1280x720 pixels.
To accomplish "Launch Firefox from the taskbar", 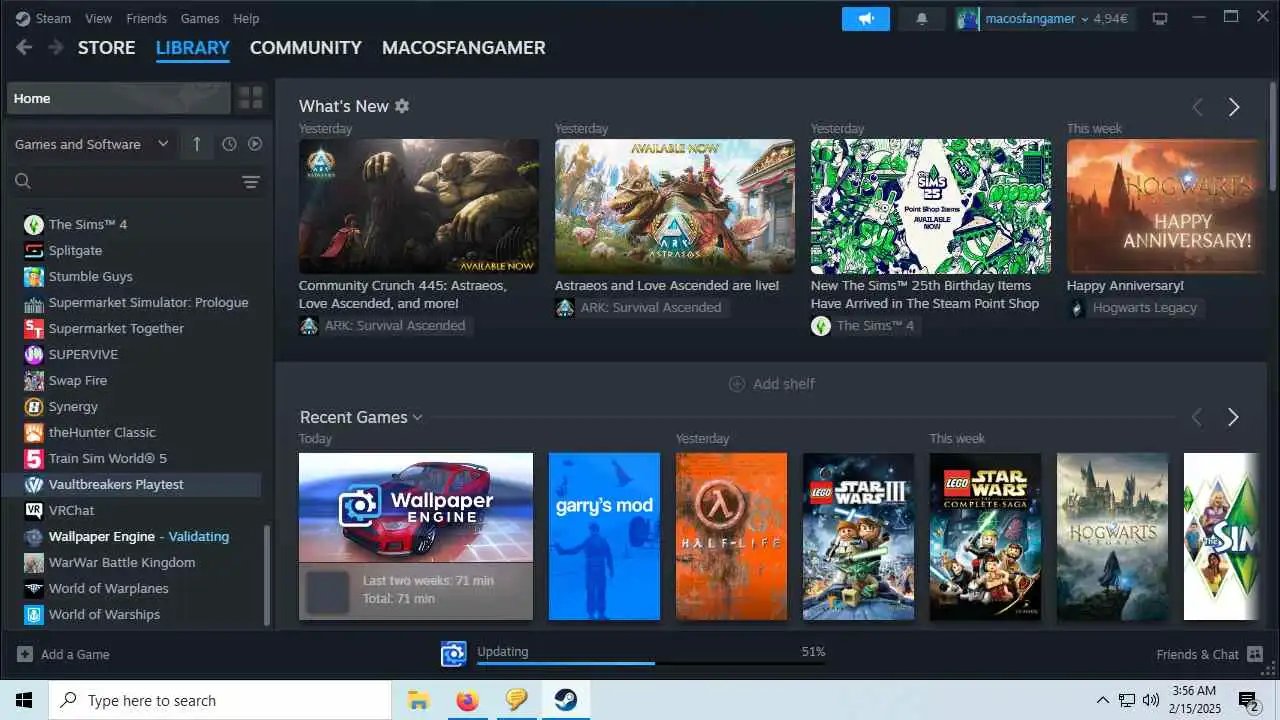I will (467, 700).
